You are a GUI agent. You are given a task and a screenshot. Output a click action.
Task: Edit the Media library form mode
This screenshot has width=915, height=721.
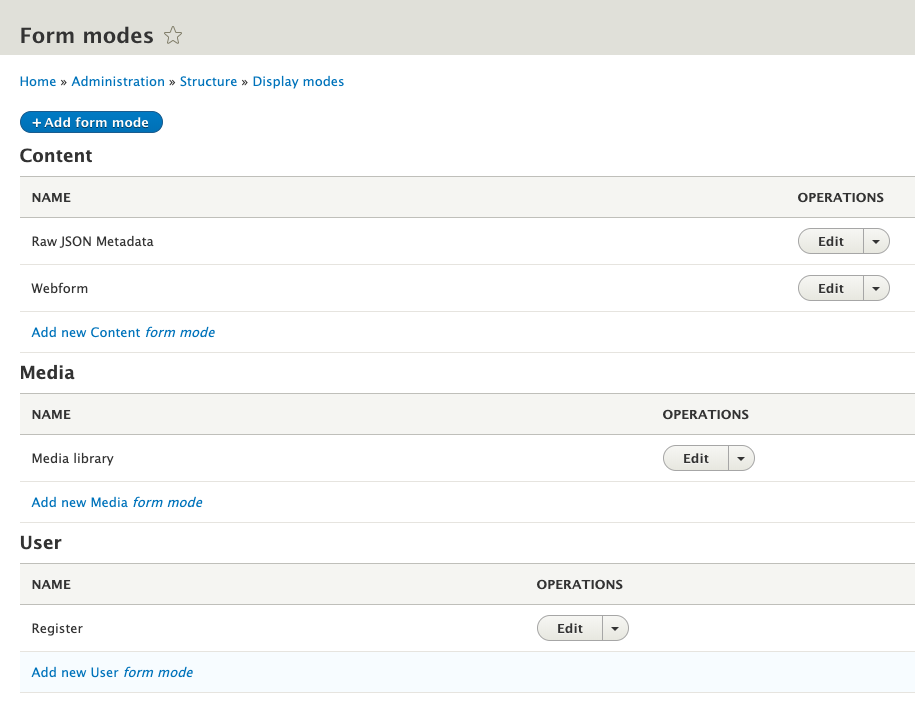695,458
